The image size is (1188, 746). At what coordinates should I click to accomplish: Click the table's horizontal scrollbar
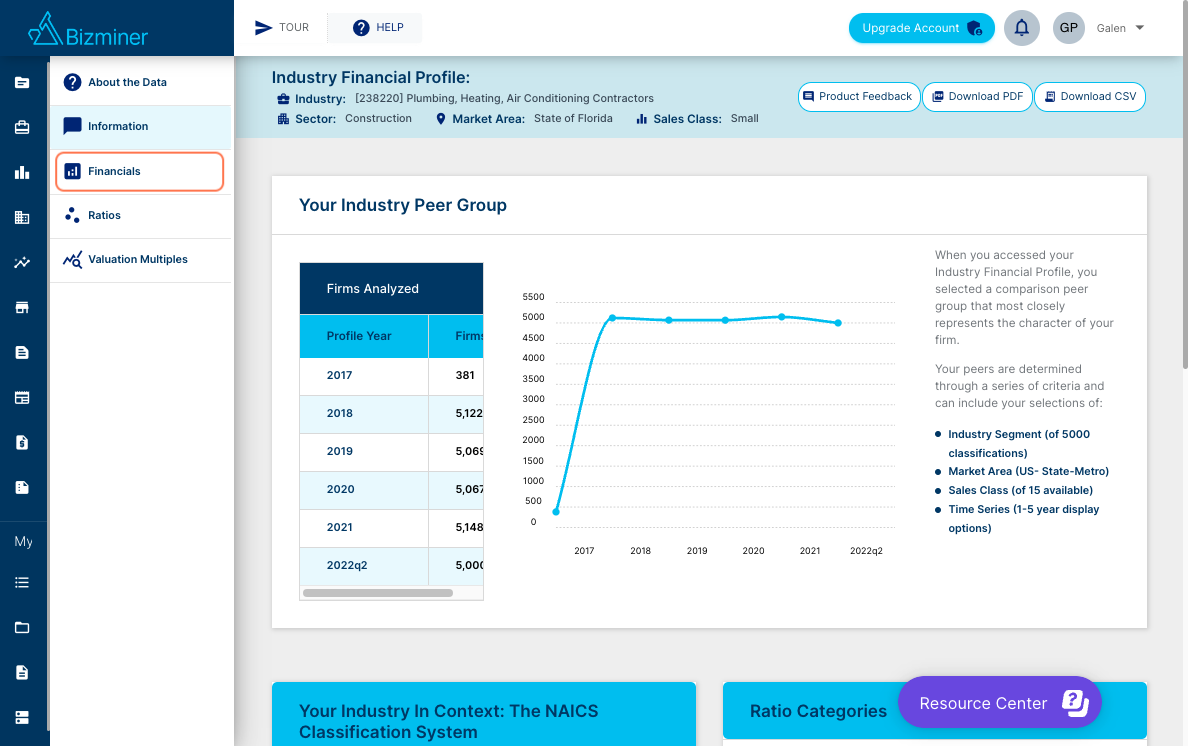coord(378,593)
